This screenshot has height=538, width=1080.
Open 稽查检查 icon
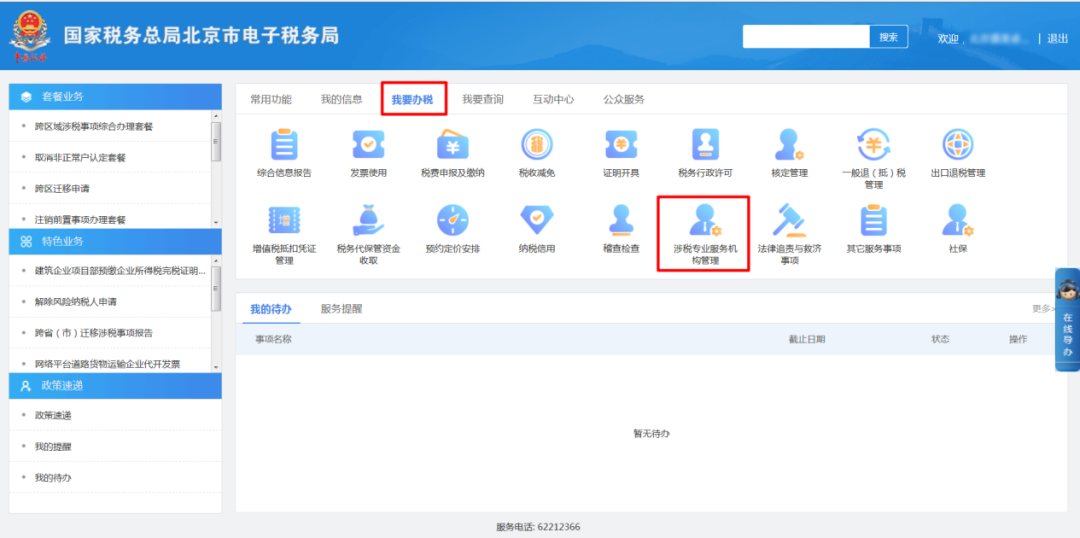[621, 220]
